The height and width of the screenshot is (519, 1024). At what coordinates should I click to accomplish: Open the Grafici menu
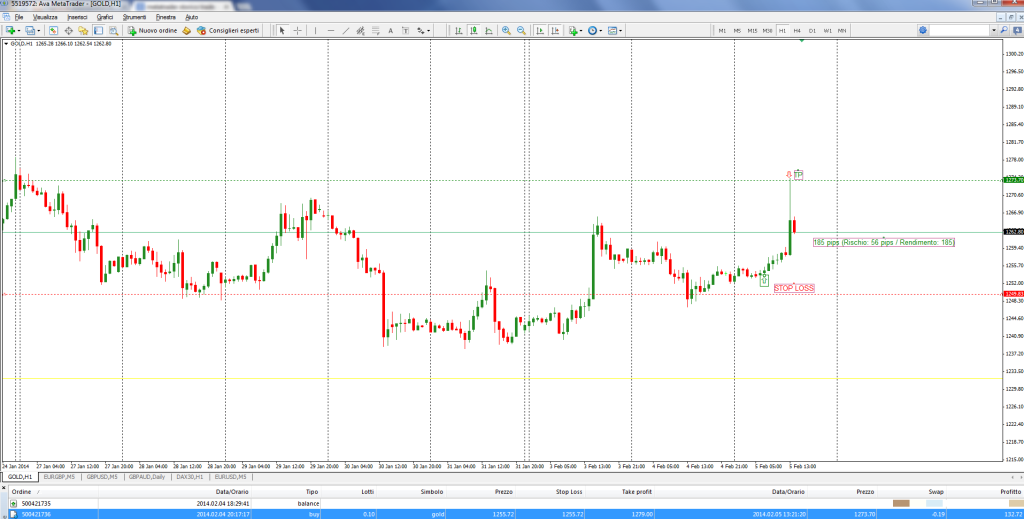coord(105,16)
